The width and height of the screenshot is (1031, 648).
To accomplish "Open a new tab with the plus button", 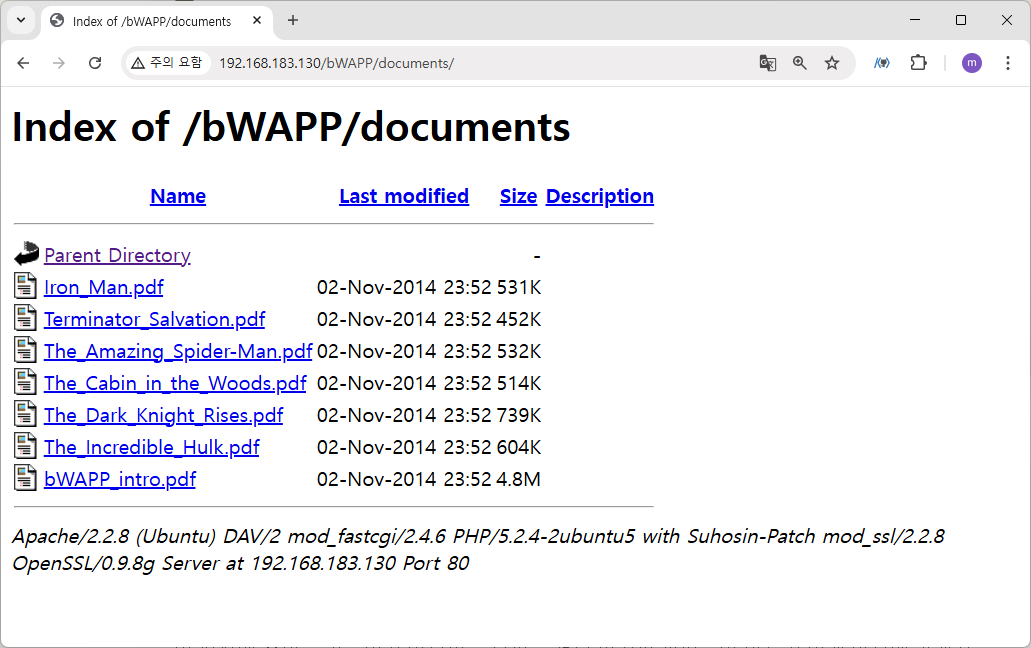I will [293, 20].
